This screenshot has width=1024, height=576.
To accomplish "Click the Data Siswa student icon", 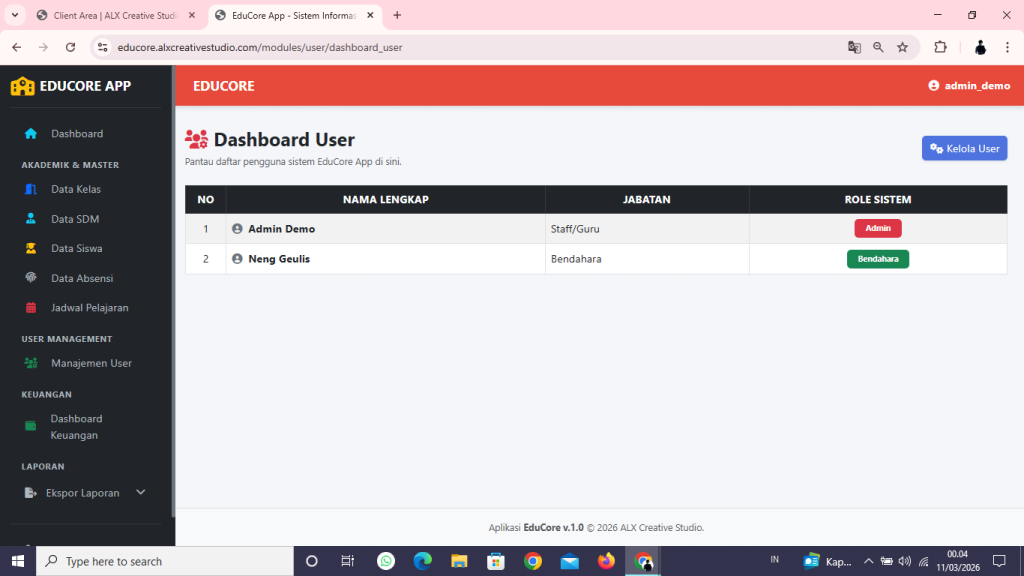I will (x=30, y=248).
